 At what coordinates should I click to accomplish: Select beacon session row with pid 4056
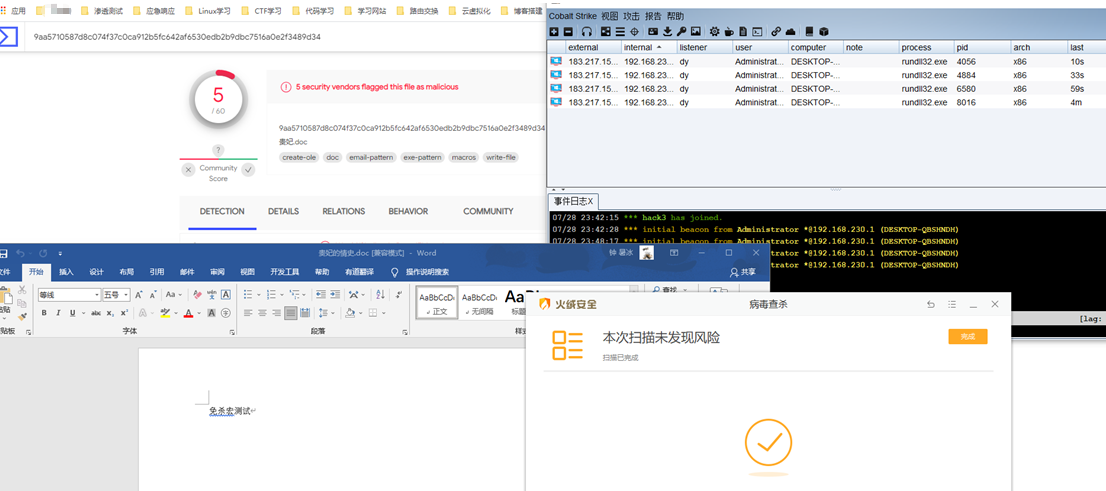tap(826, 62)
